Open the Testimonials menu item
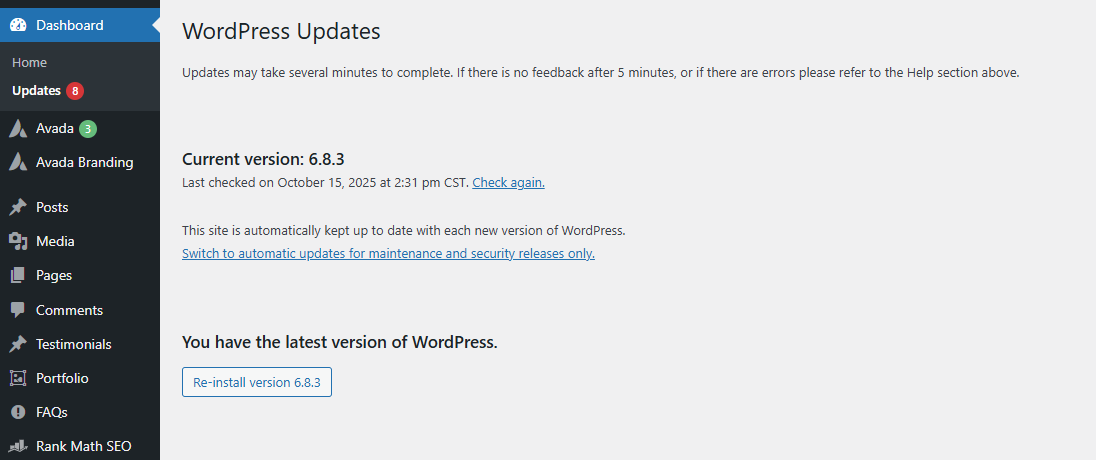1096x460 pixels. pos(74,344)
